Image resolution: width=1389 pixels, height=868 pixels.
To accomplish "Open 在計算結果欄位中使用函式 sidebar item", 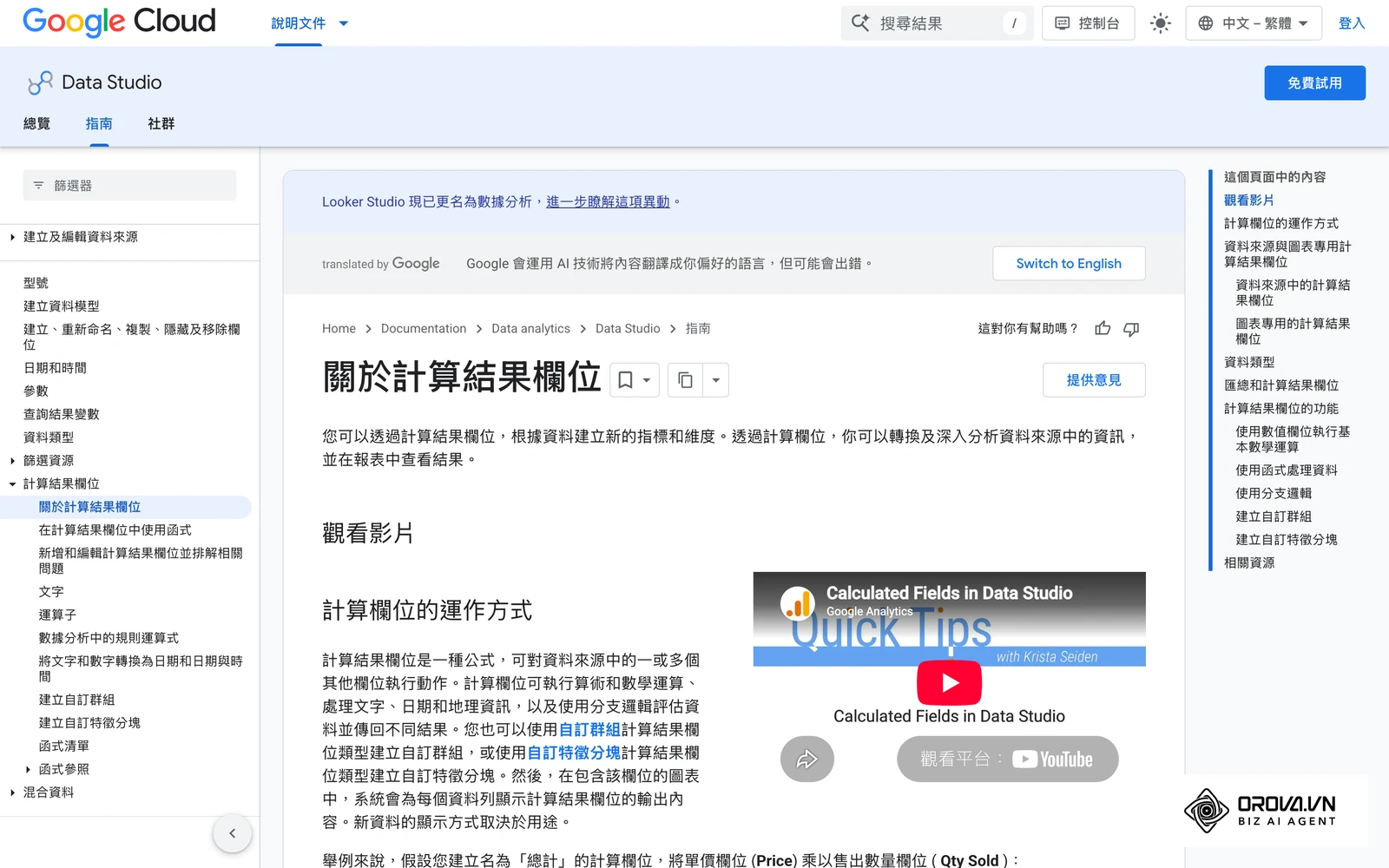I will click(x=115, y=530).
